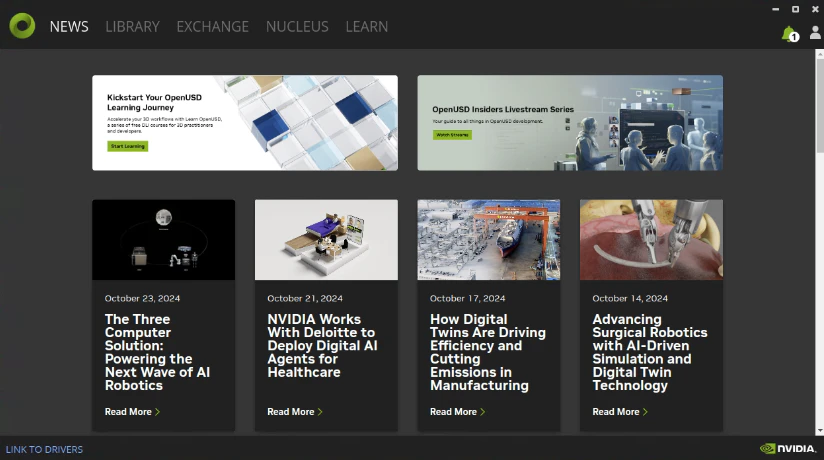Click the NVIDIA logo in footer
The width and height of the screenshot is (824, 460).
pos(788,448)
